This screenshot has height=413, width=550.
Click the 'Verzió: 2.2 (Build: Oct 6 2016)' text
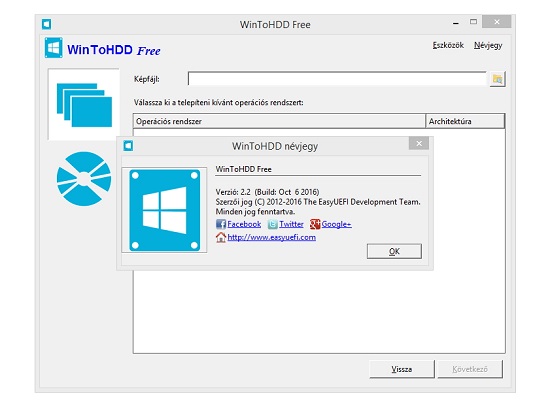(x=267, y=192)
